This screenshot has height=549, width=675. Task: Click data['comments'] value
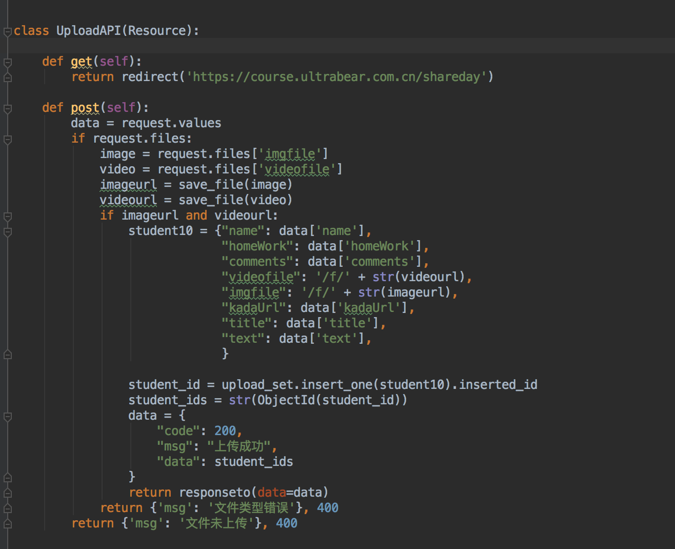click(x=365, y=261)
